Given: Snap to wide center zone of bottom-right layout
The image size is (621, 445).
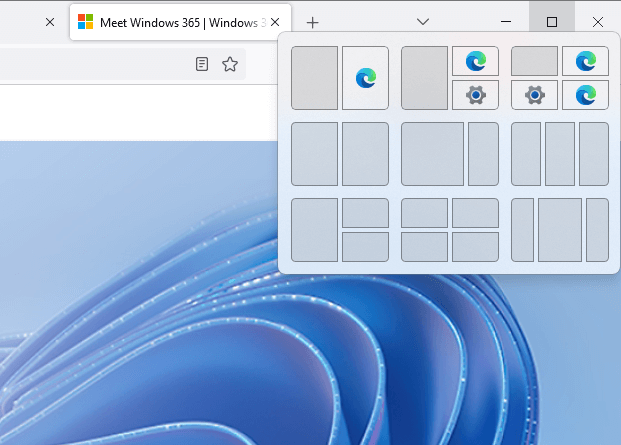Looking at the screenshot, I should coord(560,230).
